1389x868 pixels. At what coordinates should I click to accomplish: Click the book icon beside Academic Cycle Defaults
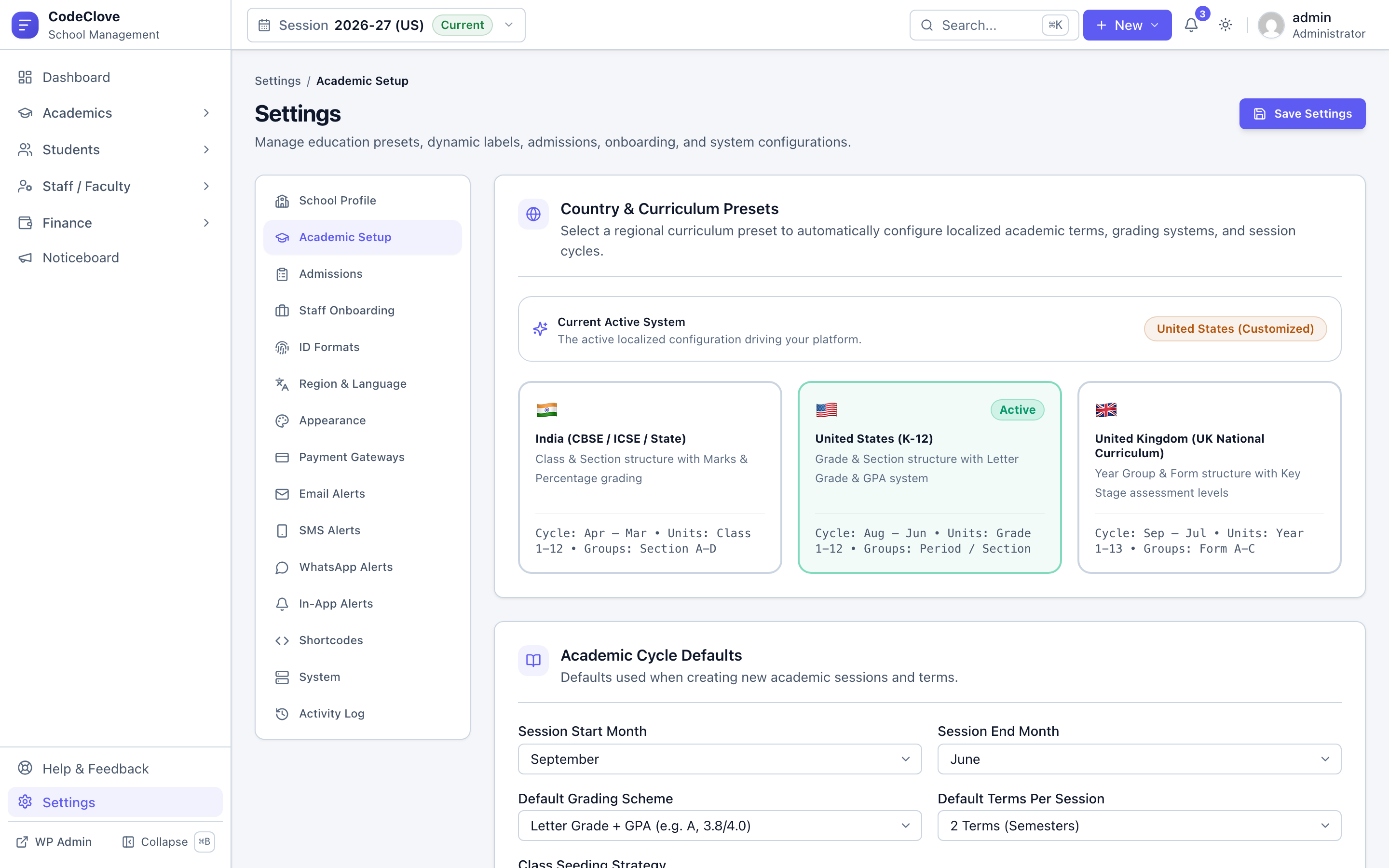click(x=533, y=661)
